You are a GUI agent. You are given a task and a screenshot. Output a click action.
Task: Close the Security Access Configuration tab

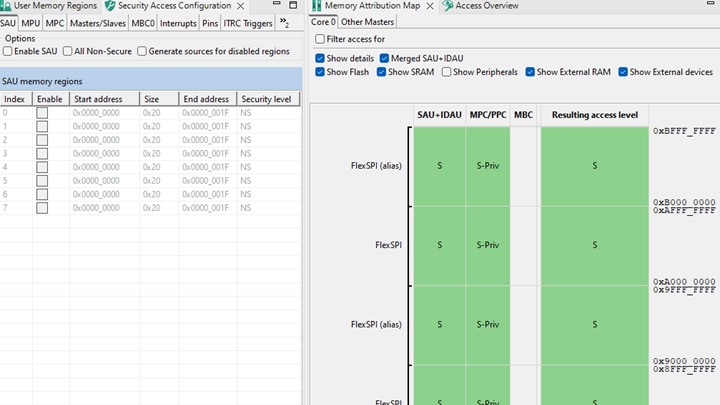(241, 6)
